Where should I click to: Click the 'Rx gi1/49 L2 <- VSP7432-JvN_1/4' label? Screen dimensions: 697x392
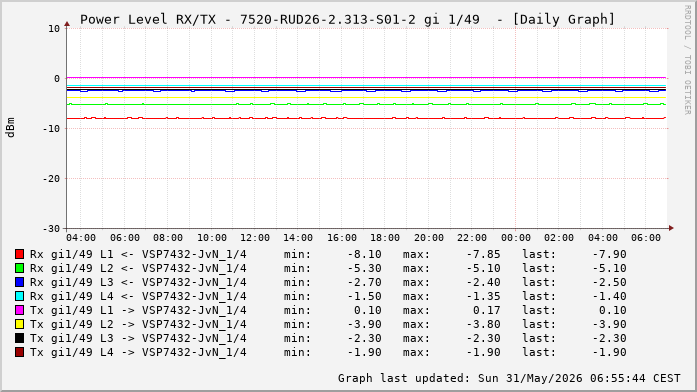(x=138, y=268)
